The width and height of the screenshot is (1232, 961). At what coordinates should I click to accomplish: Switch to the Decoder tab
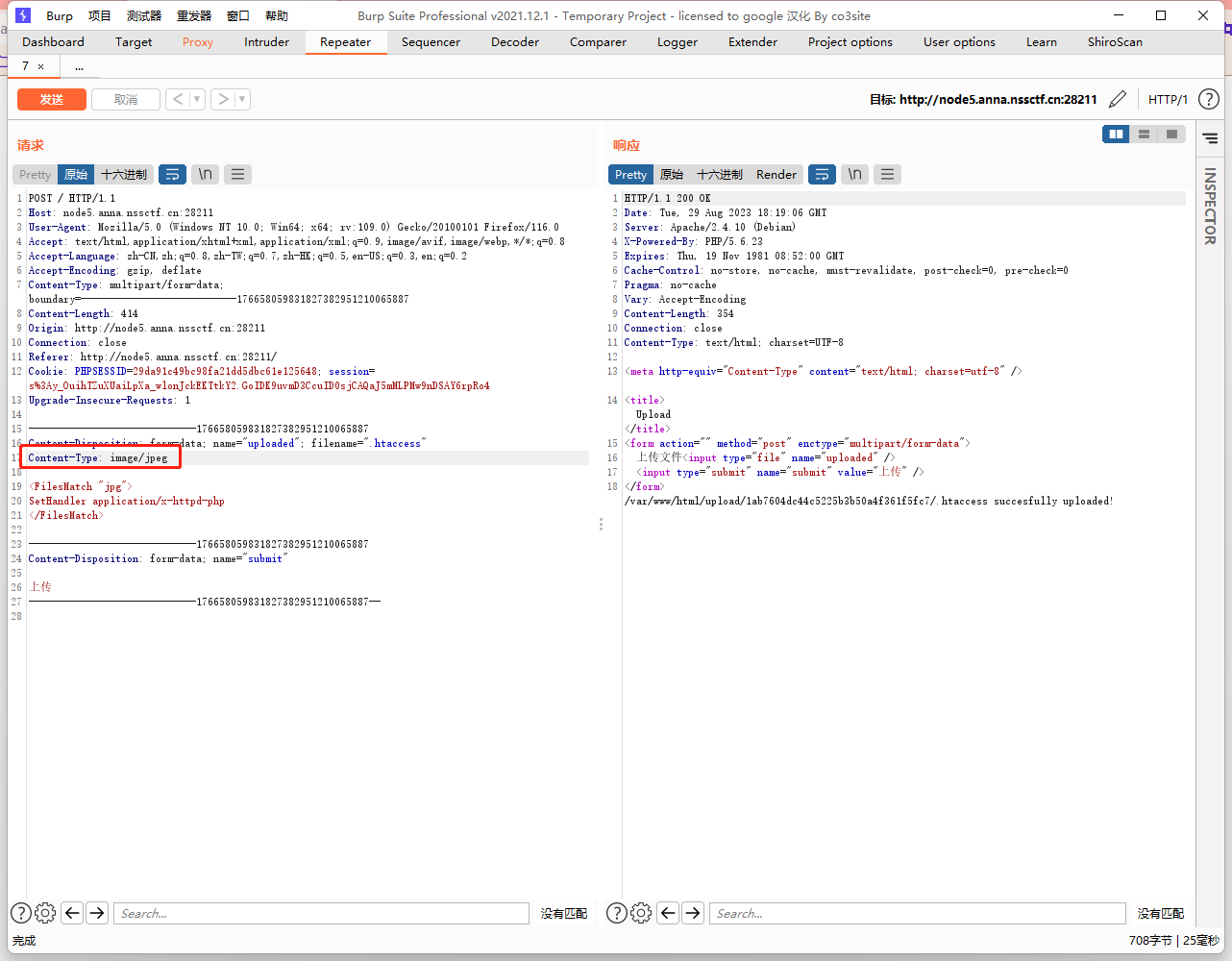coord(515,41)
